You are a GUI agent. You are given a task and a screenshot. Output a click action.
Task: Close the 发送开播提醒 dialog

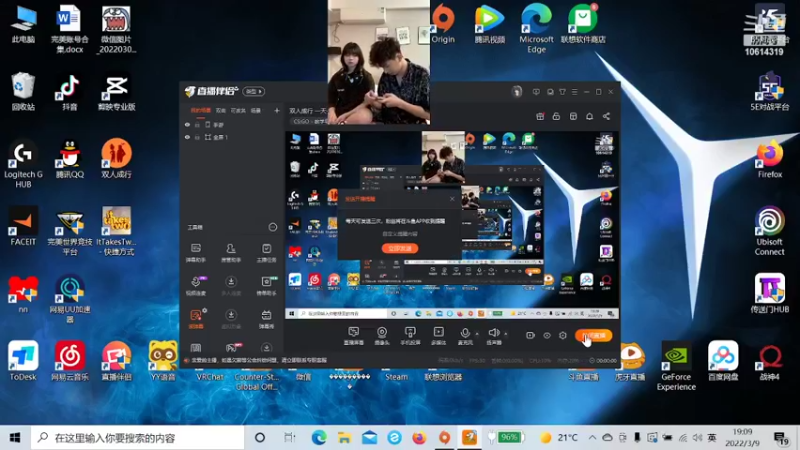[x=452, y=198]
